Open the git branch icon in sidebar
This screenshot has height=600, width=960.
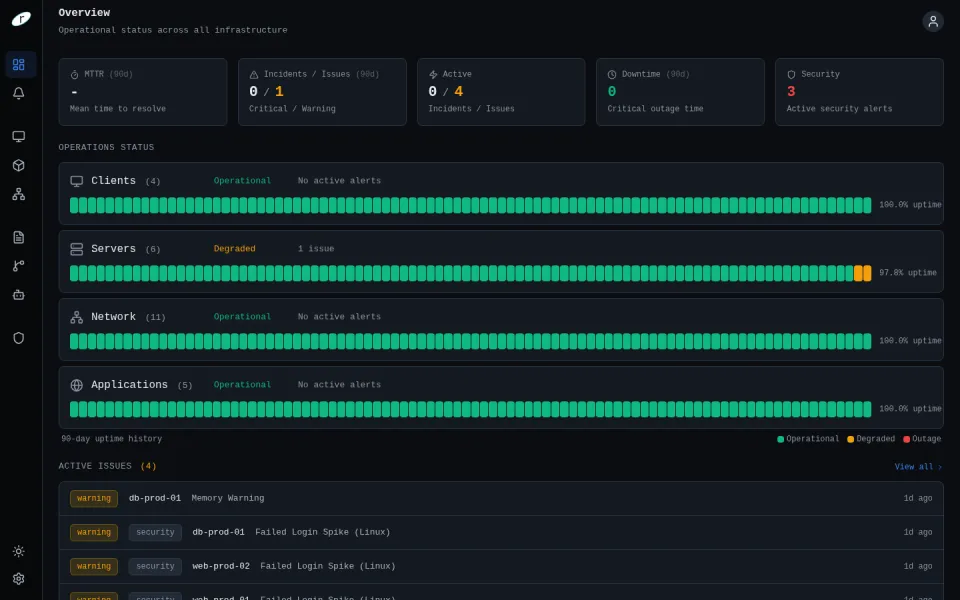19,266
